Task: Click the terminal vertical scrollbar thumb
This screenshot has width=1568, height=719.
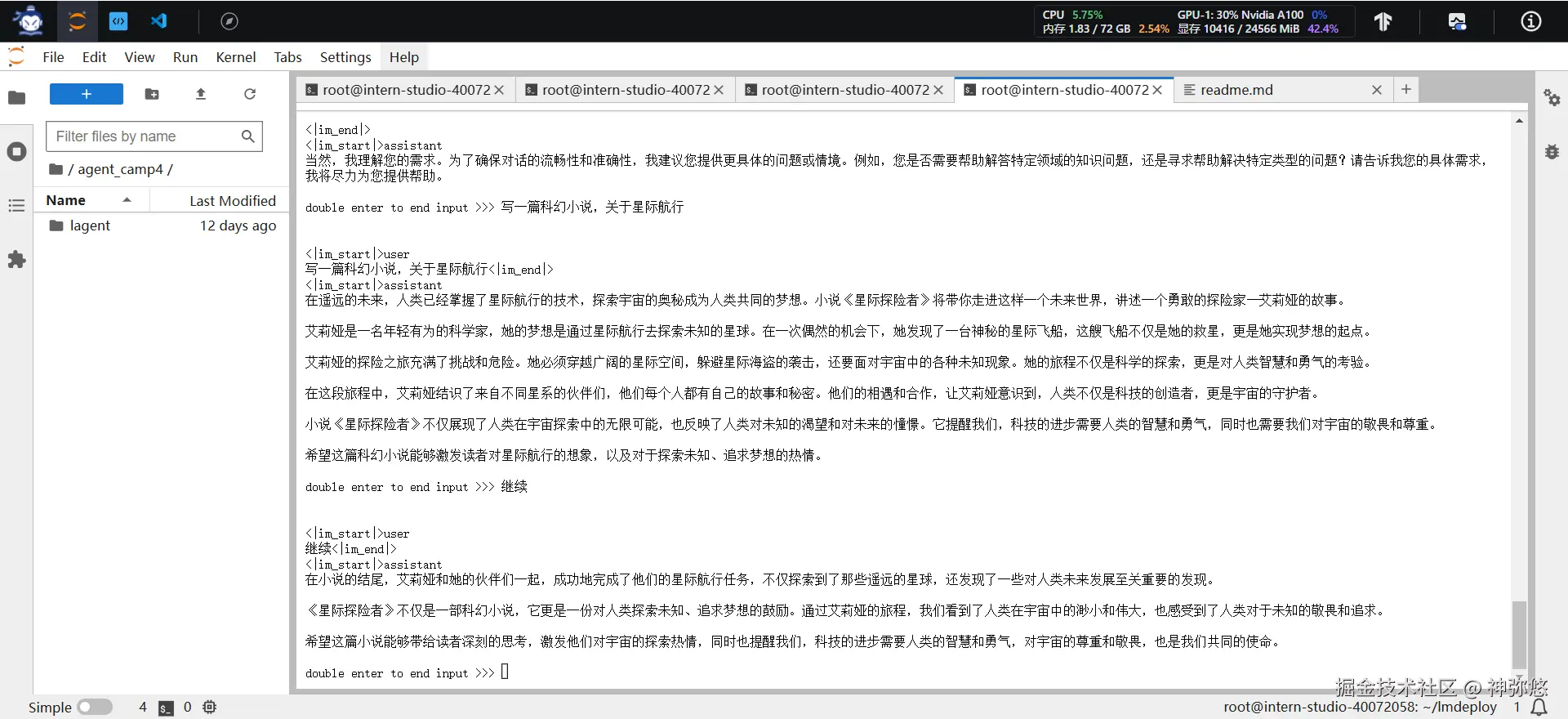Action: pos(1519,635)
